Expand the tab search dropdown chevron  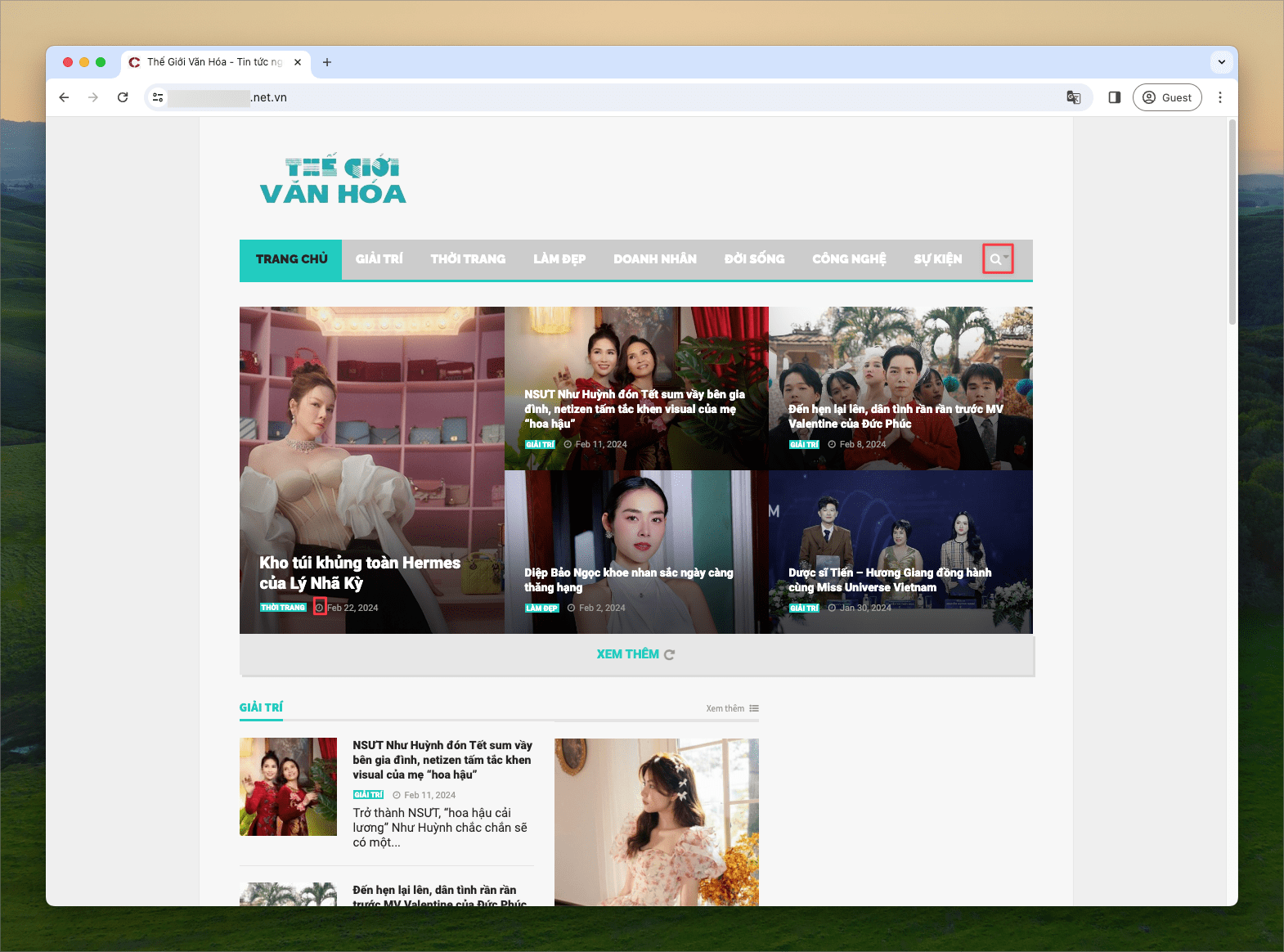point(1221,62)
